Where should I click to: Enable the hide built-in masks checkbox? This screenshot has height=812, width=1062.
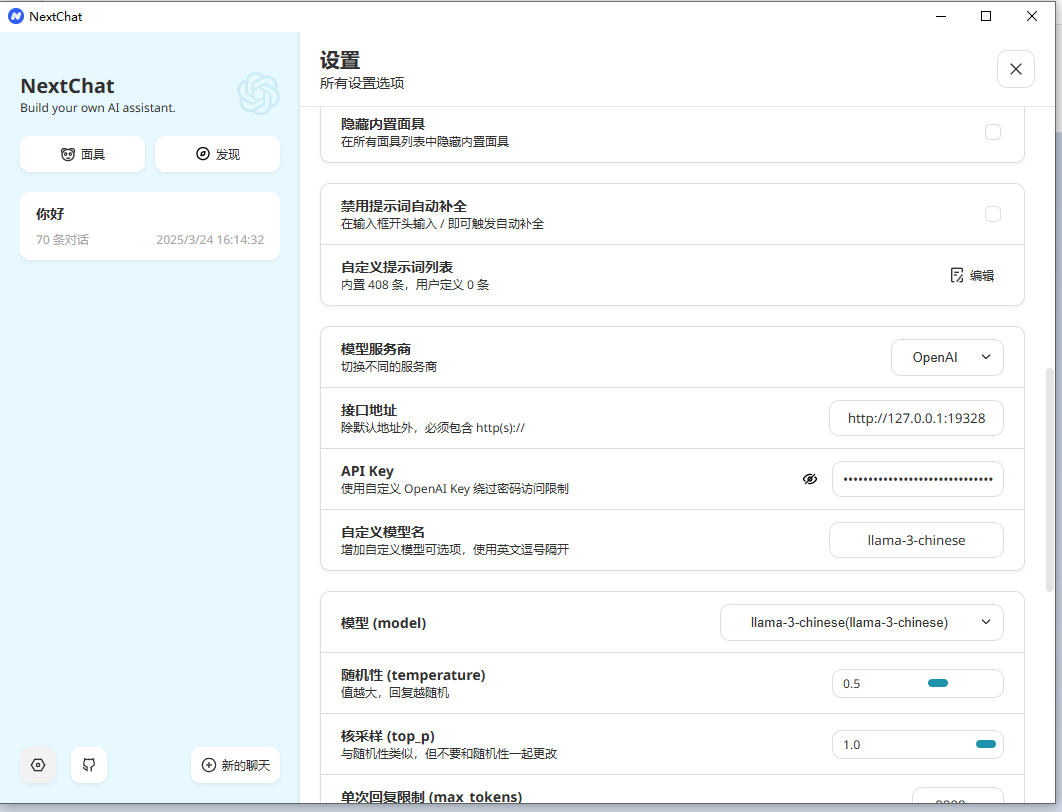click(x=992, y=132)
